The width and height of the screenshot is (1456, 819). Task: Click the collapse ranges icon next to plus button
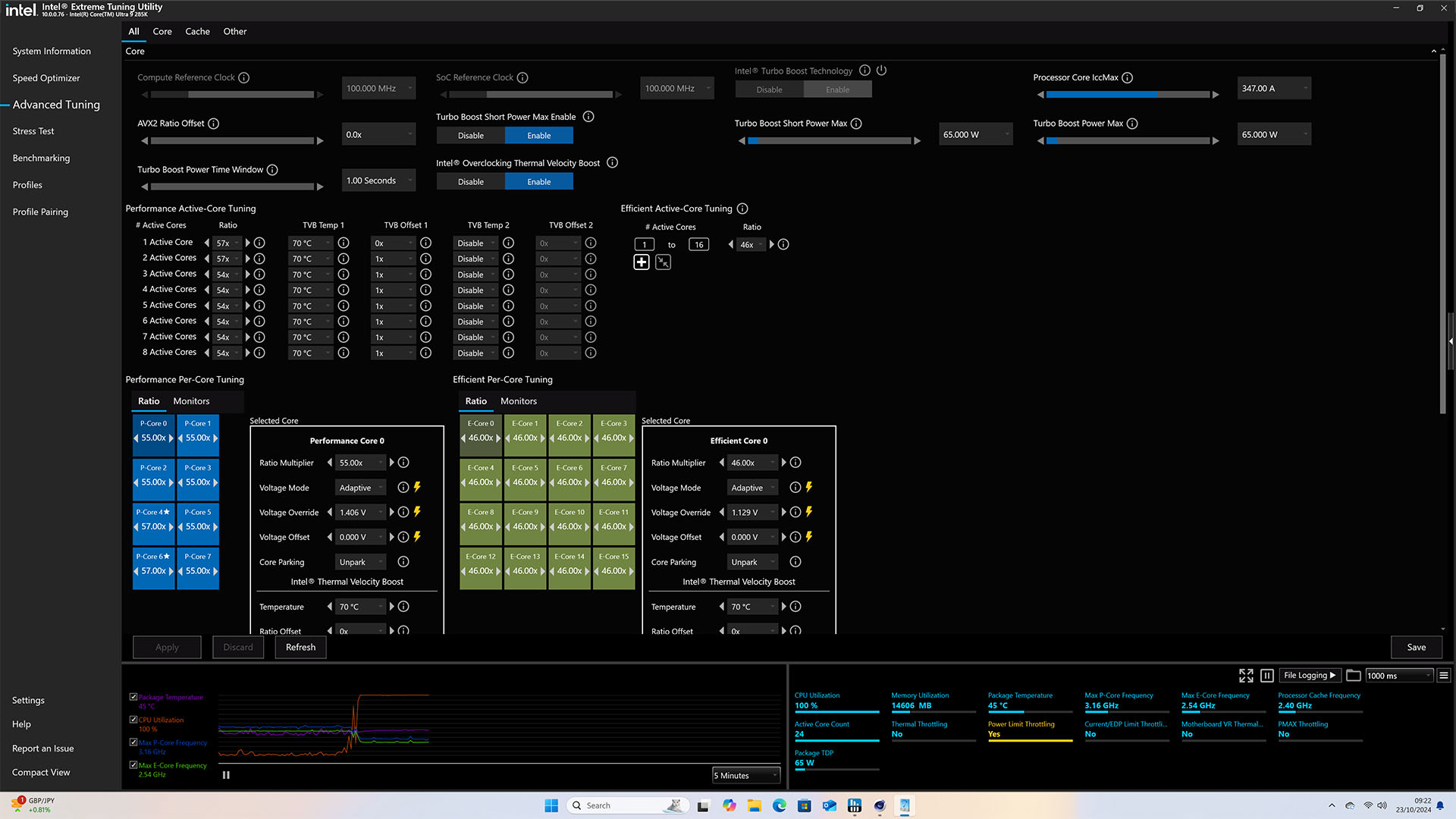click(x=664, y=262)
